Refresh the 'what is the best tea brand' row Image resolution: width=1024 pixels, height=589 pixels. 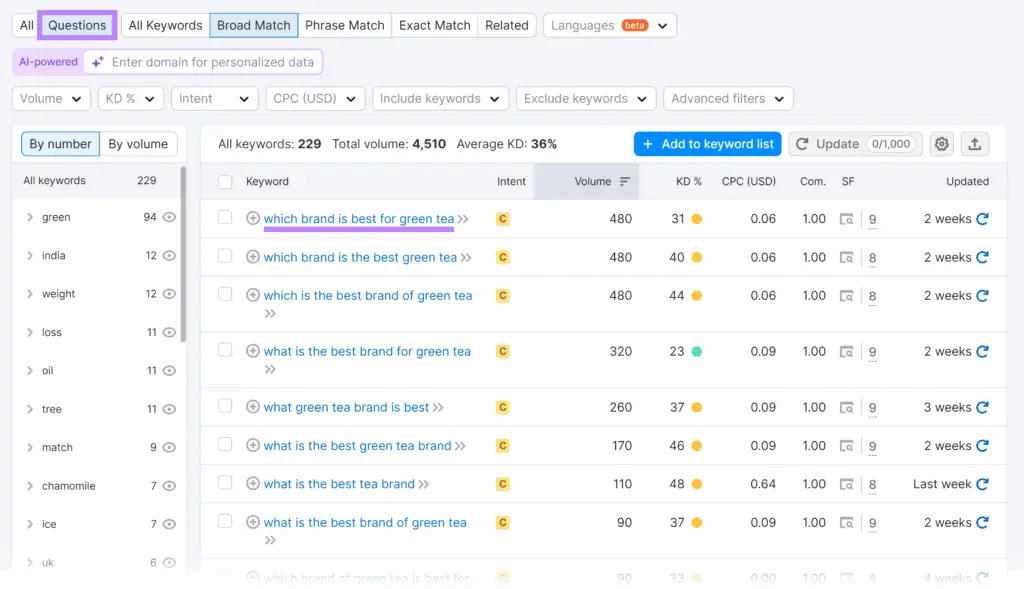point(982,484)
